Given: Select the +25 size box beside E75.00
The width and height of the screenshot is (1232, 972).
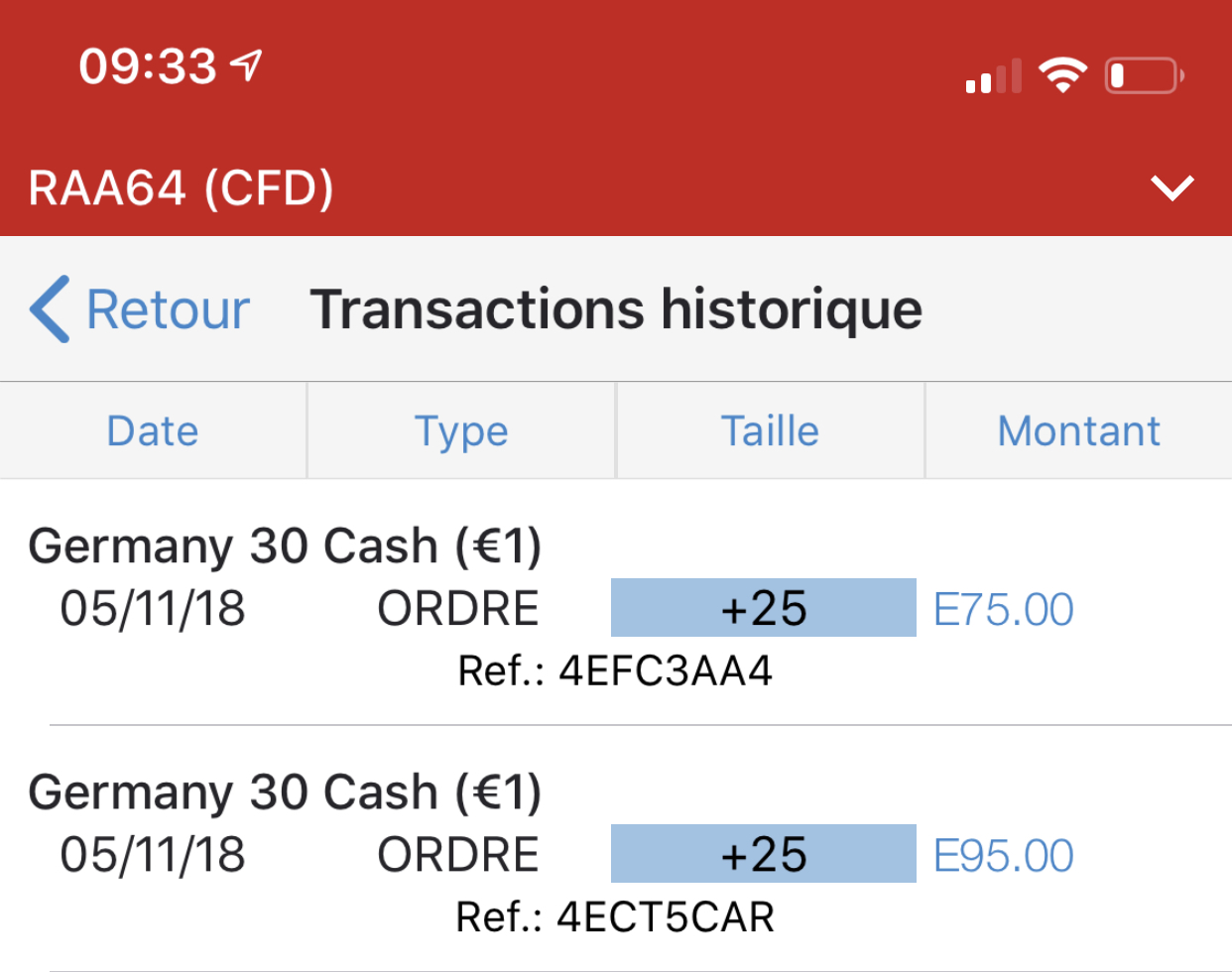Looking at the screenshot, I should click(x=763, y=608).
